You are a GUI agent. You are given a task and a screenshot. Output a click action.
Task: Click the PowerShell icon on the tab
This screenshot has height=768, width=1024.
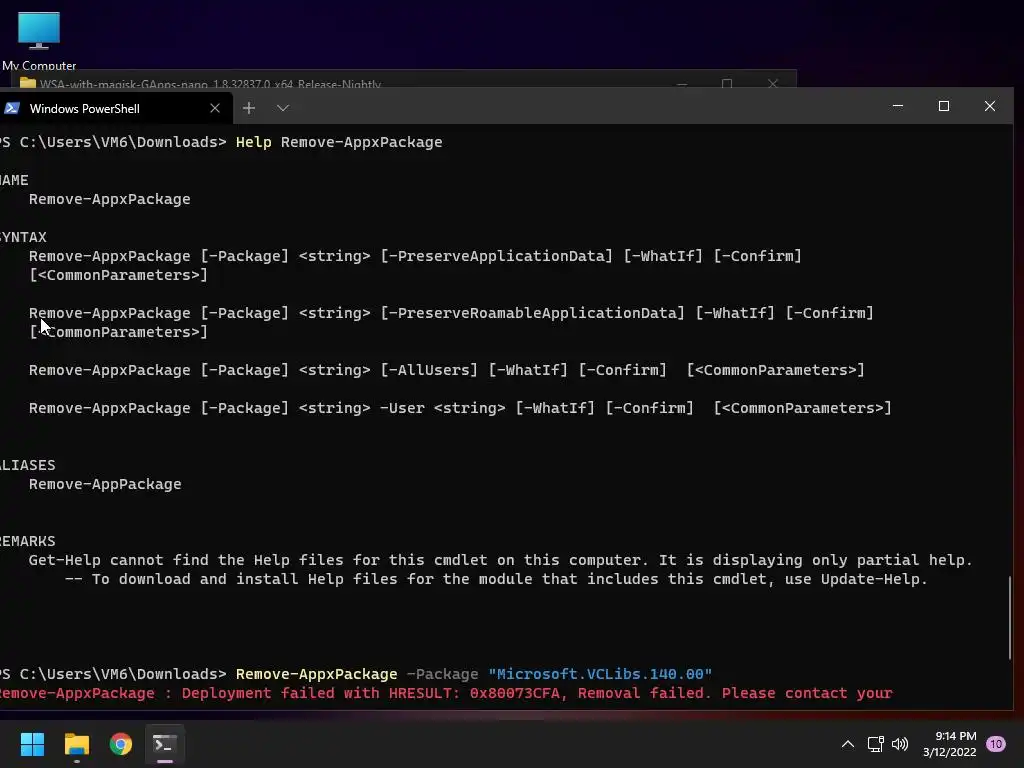coord(12,108)
